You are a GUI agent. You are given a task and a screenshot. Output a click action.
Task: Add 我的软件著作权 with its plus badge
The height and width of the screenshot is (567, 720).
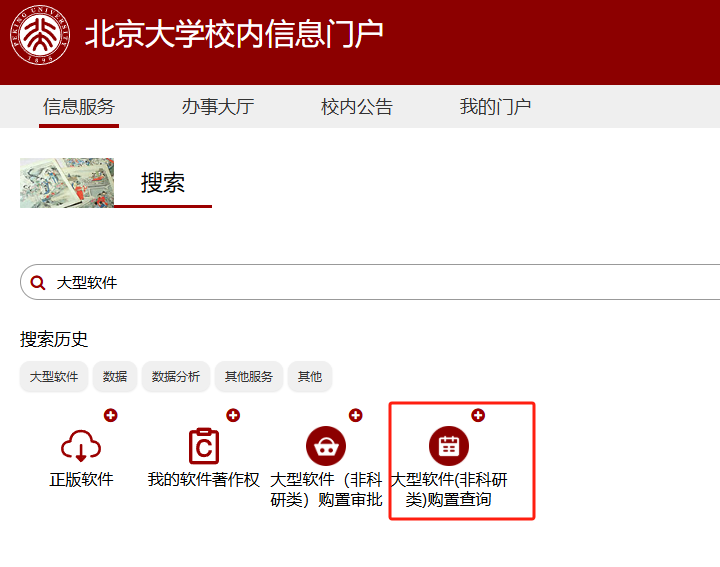click(x=233, y=415)
